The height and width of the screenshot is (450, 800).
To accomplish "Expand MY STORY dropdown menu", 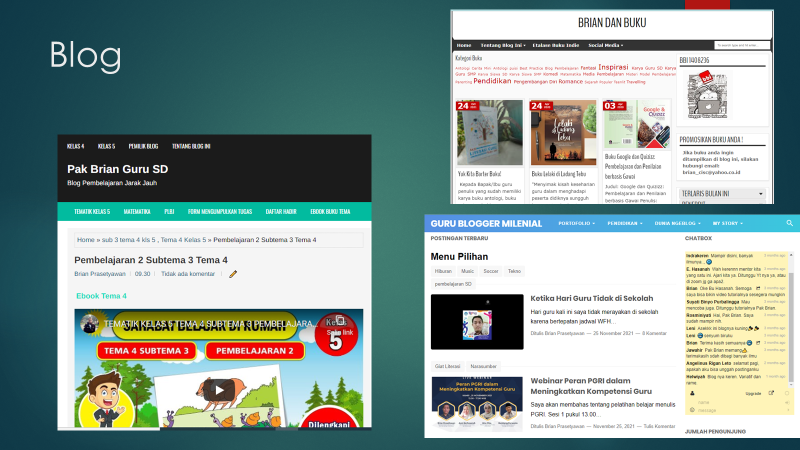I will click(x=728, y=223).
